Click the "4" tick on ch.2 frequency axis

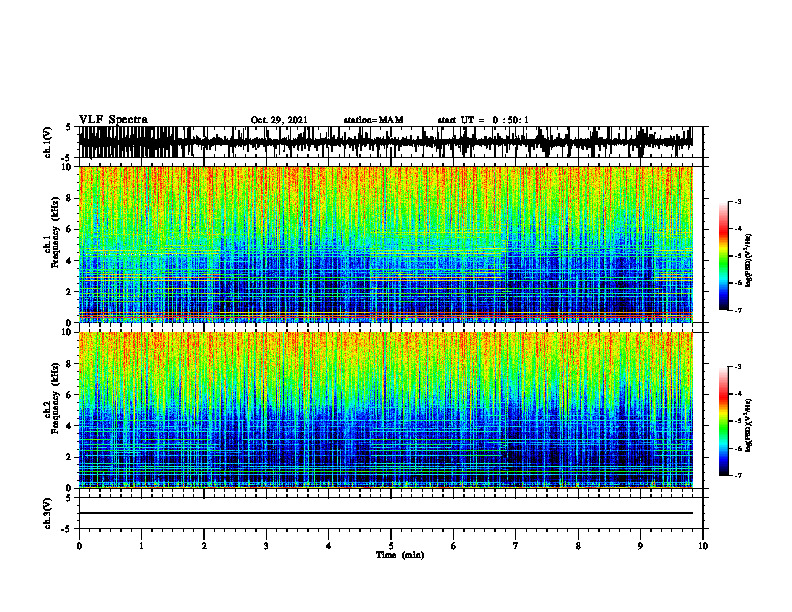70,426
